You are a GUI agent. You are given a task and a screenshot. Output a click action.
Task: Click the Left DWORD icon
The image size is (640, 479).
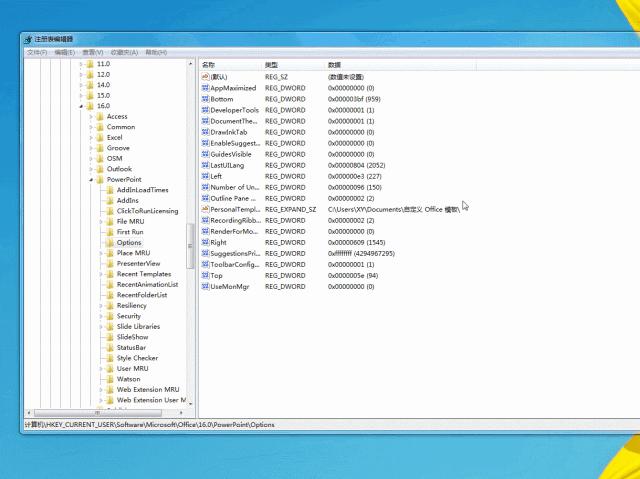[x=205, y=176]
